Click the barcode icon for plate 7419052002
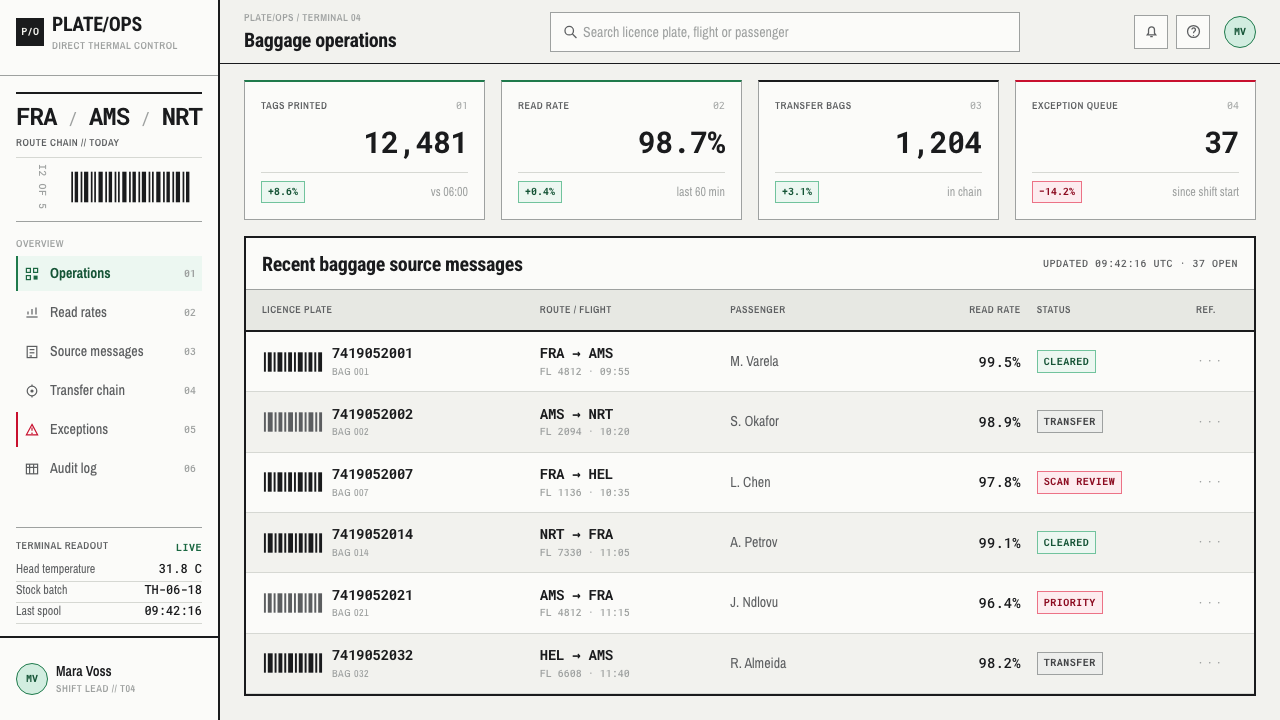The width and height of the screenshot is (1280, 720). tap(293, 422)
